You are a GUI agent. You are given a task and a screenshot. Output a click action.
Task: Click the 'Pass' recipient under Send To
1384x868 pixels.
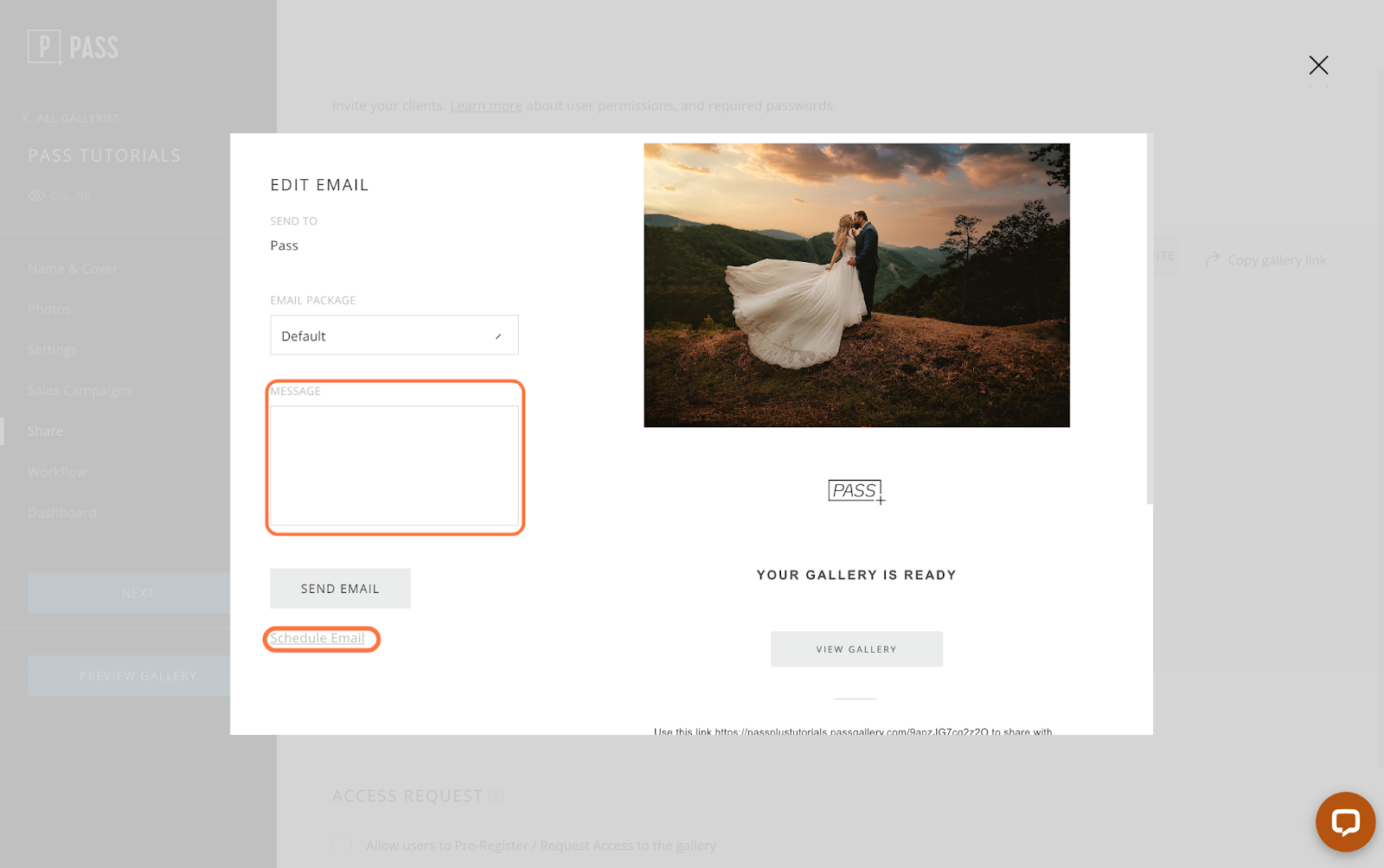pos(284,246)
